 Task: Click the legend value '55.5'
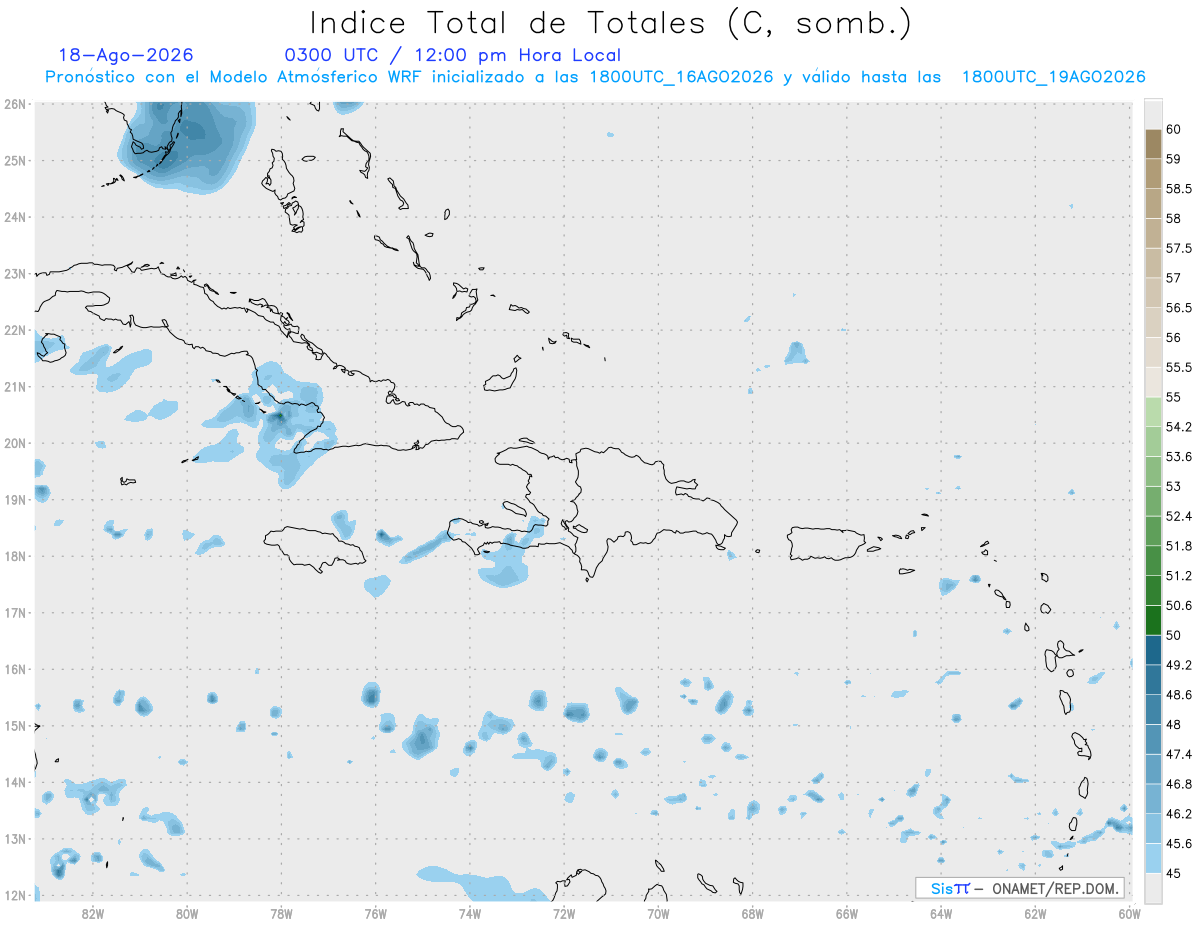1178,367
